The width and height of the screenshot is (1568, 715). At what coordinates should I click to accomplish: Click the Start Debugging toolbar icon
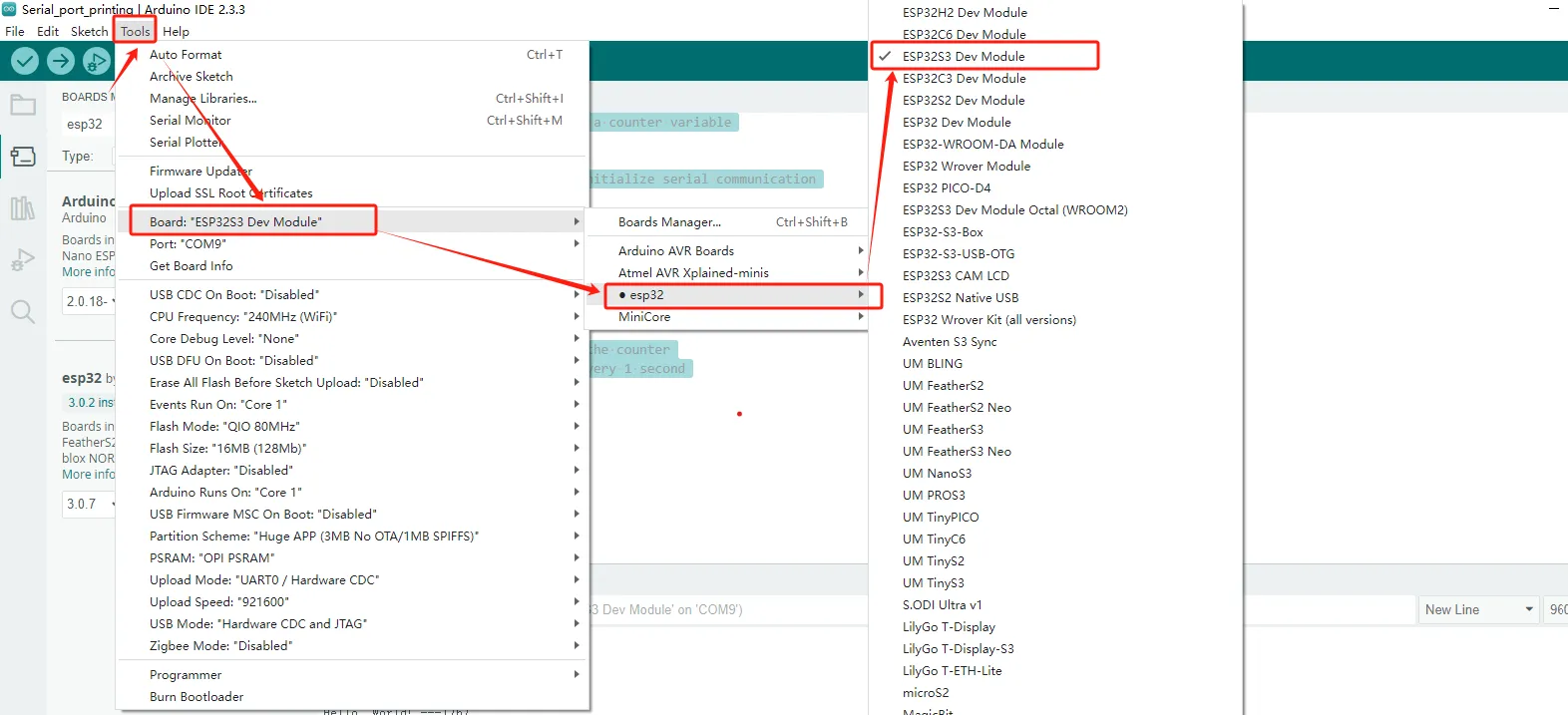coord(97,62)
